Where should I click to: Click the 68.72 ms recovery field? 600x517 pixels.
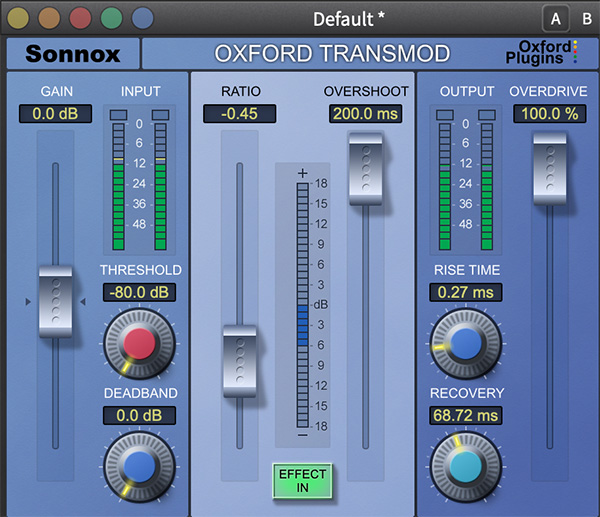click(x=466, y=416)
